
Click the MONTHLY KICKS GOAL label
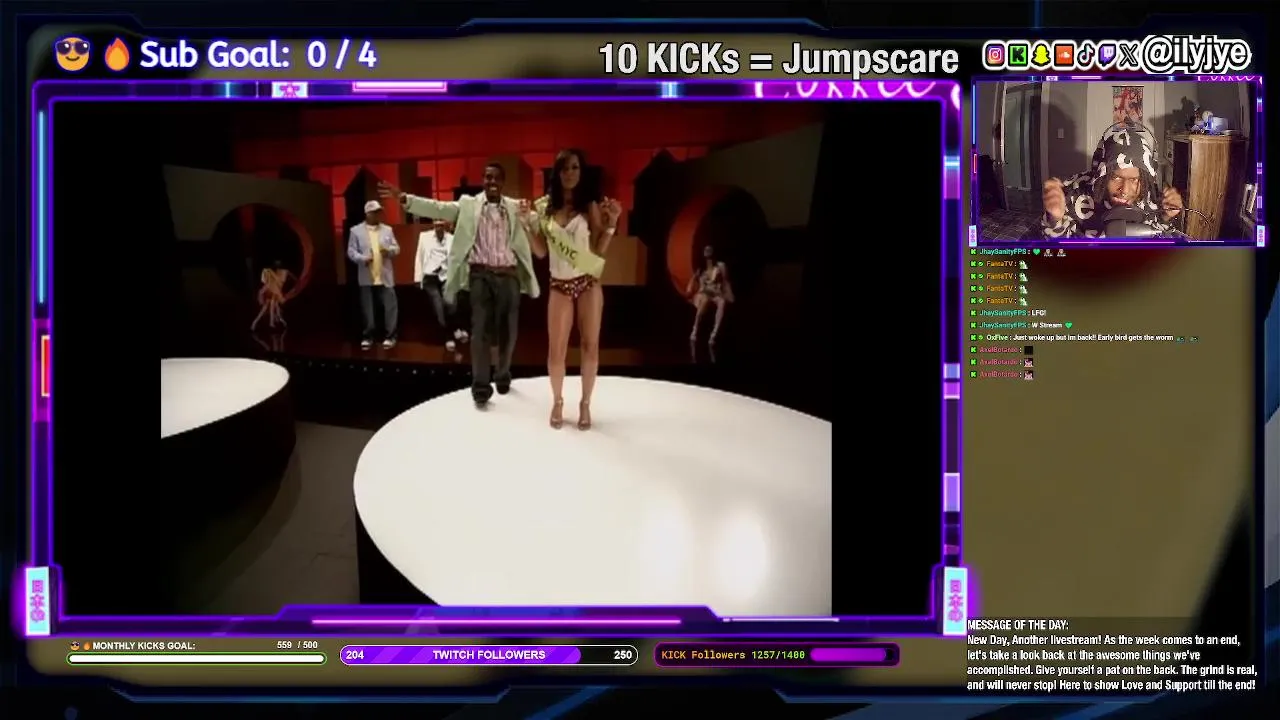144,646
